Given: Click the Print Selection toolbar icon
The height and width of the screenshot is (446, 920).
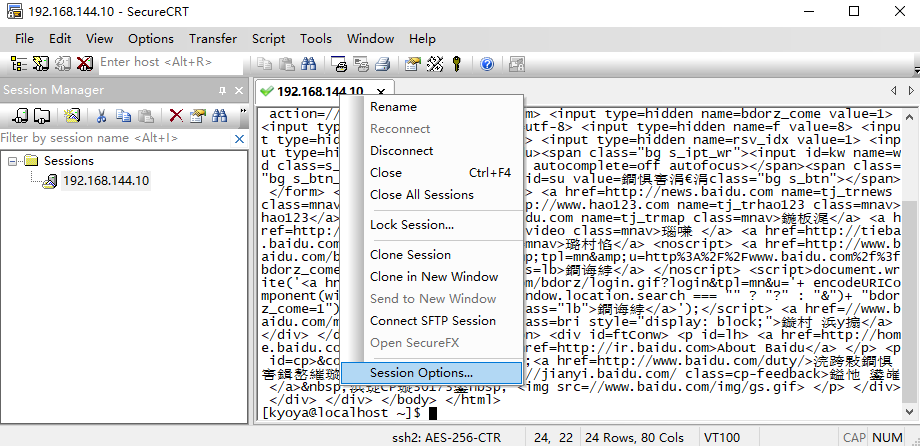Looking at the screenshot, I should (x=360, y=63).
